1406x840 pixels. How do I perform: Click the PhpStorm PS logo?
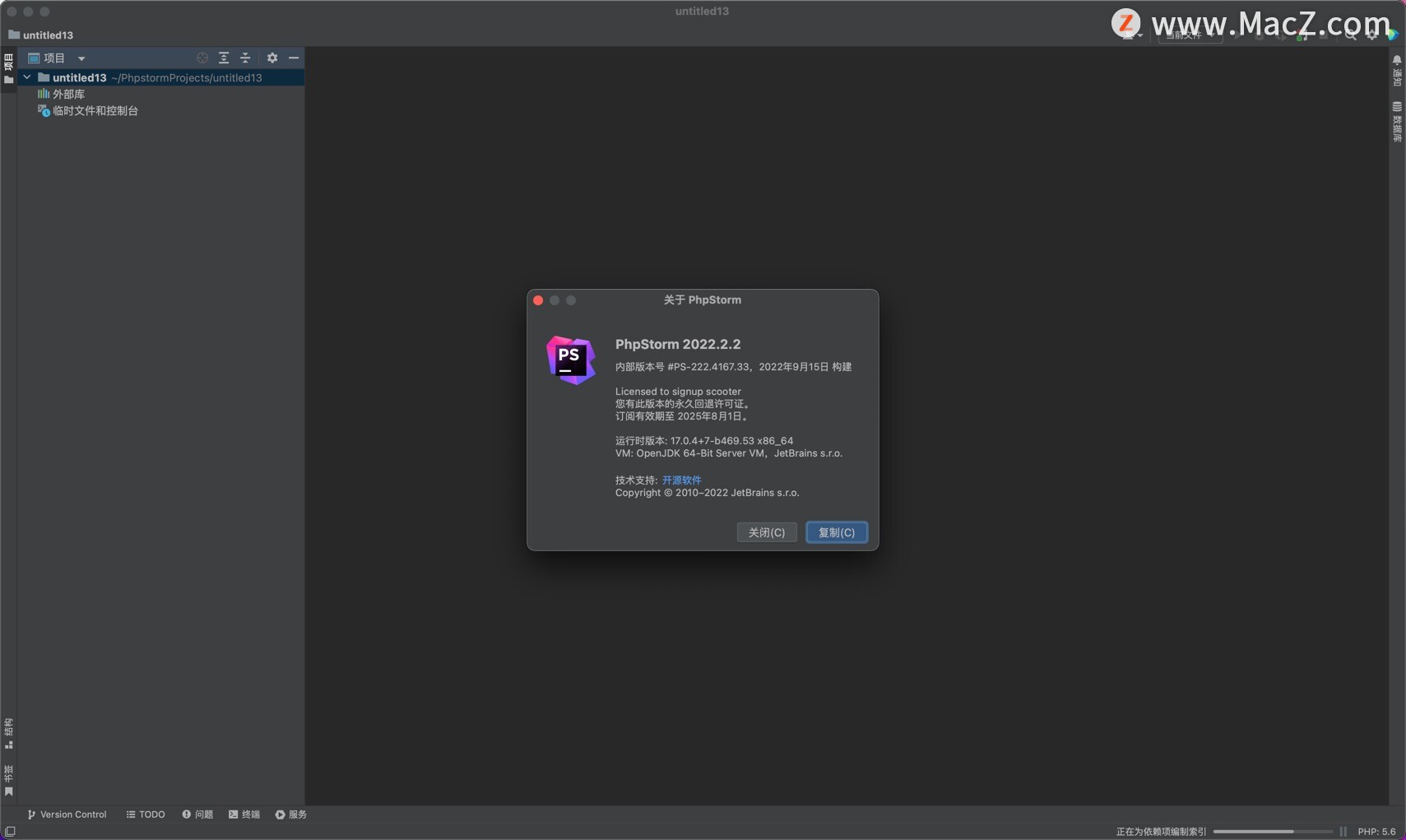[571, 360]
